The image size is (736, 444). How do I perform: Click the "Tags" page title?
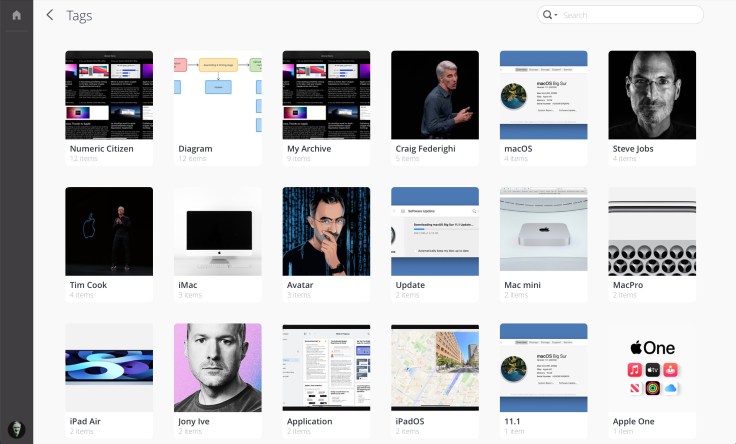(x=79, y=15)
